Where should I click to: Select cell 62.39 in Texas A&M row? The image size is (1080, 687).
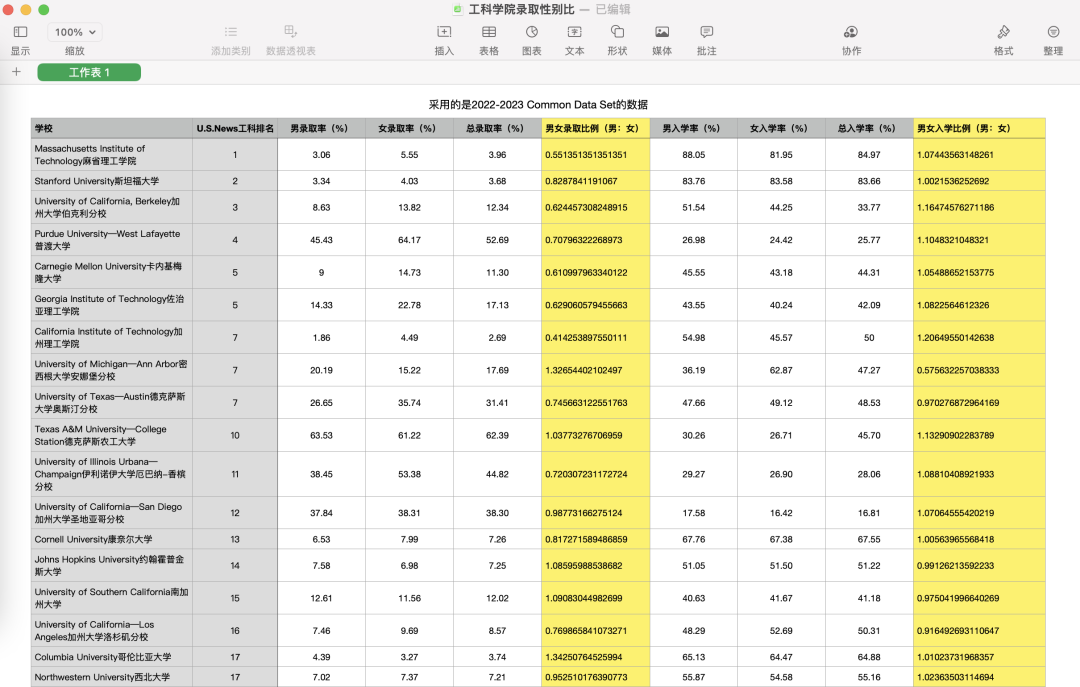(497, 435)
